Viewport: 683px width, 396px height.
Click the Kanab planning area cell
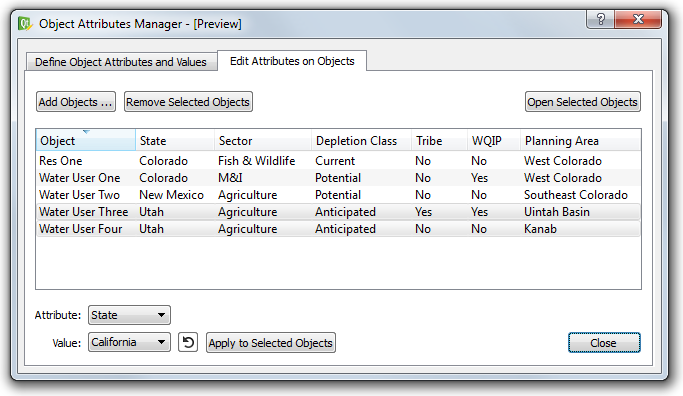pos(540,229)
